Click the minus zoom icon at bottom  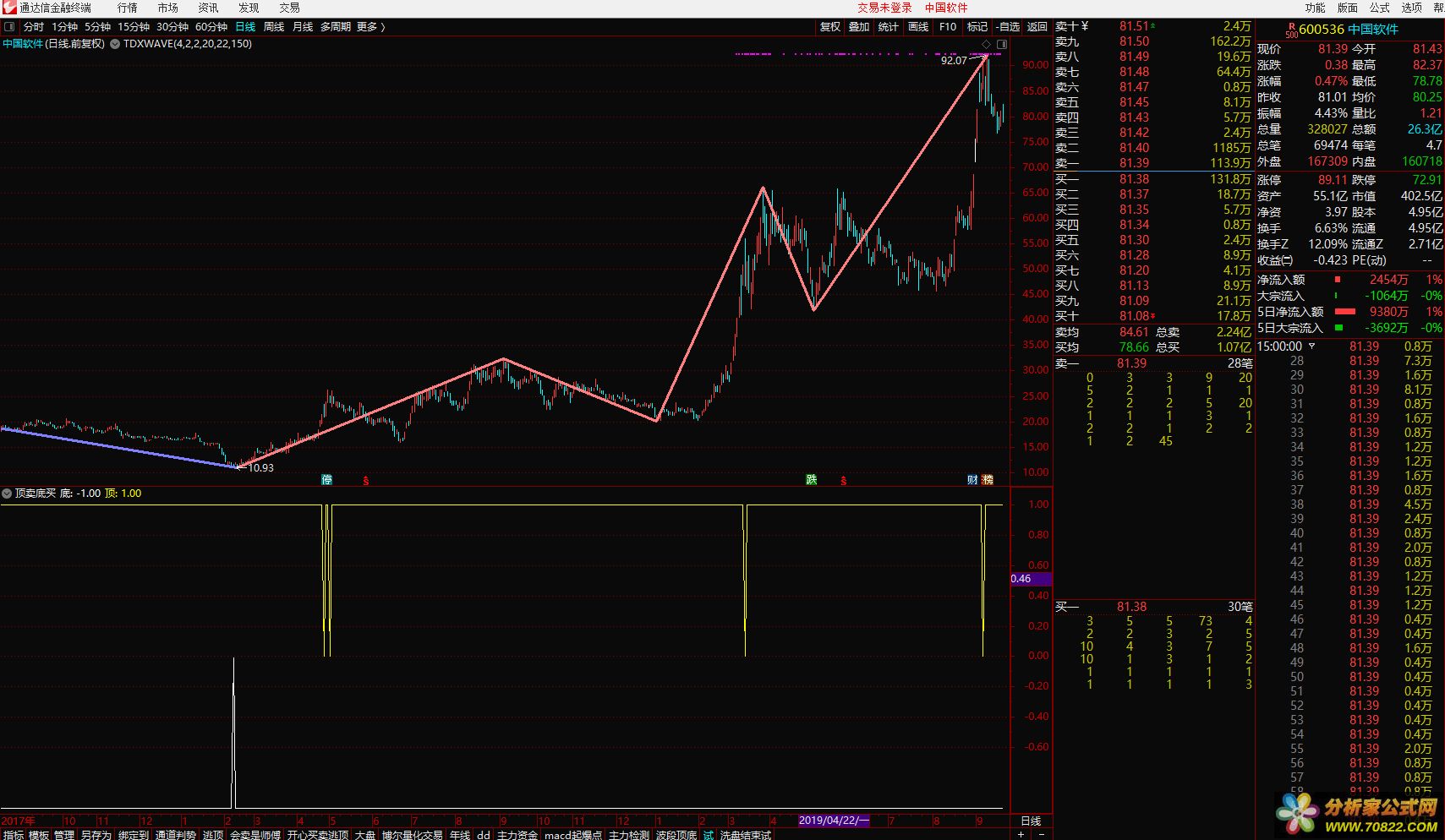pos(1041,834)
